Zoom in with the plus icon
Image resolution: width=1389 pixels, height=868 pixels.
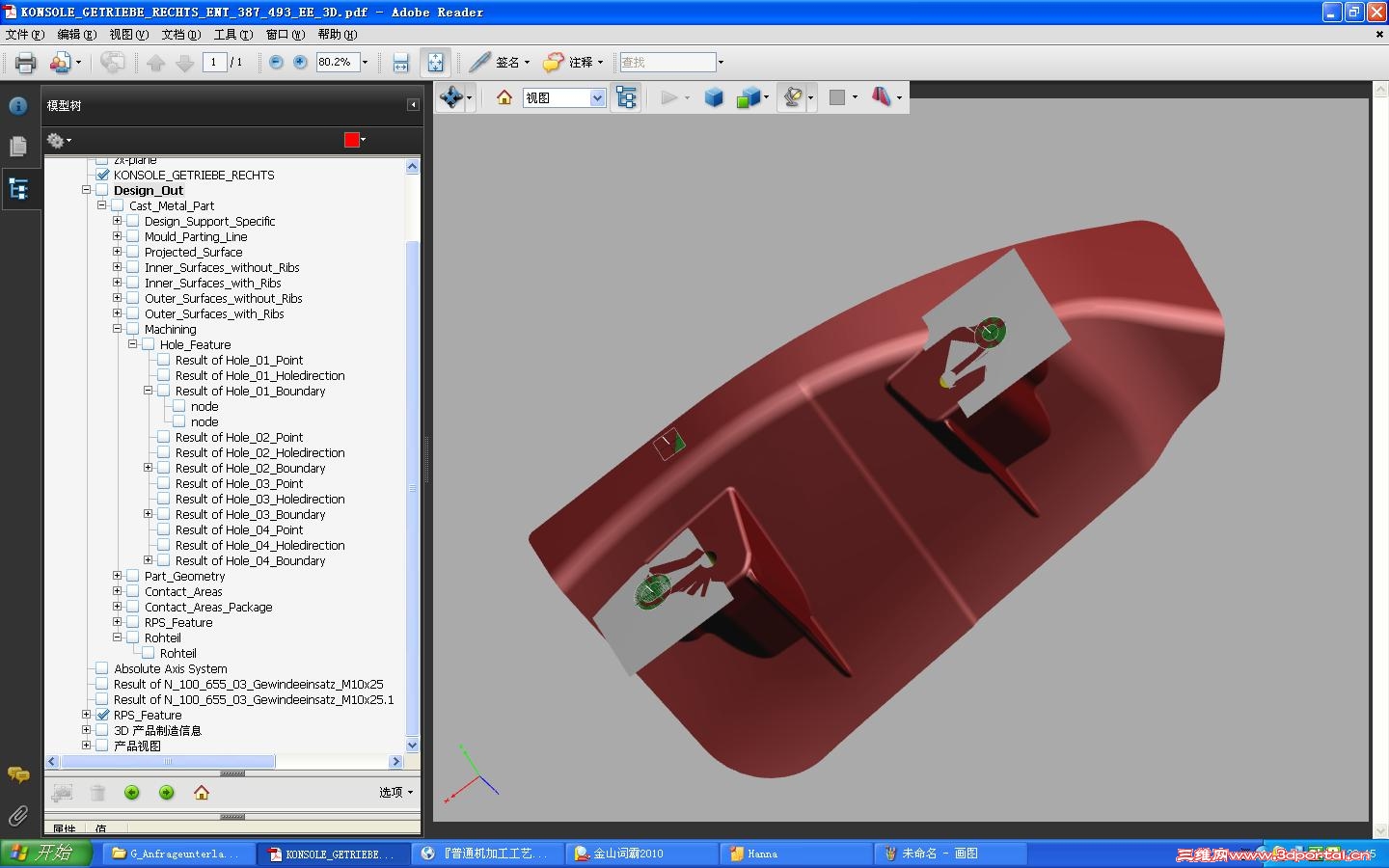(x=300, y=62)
